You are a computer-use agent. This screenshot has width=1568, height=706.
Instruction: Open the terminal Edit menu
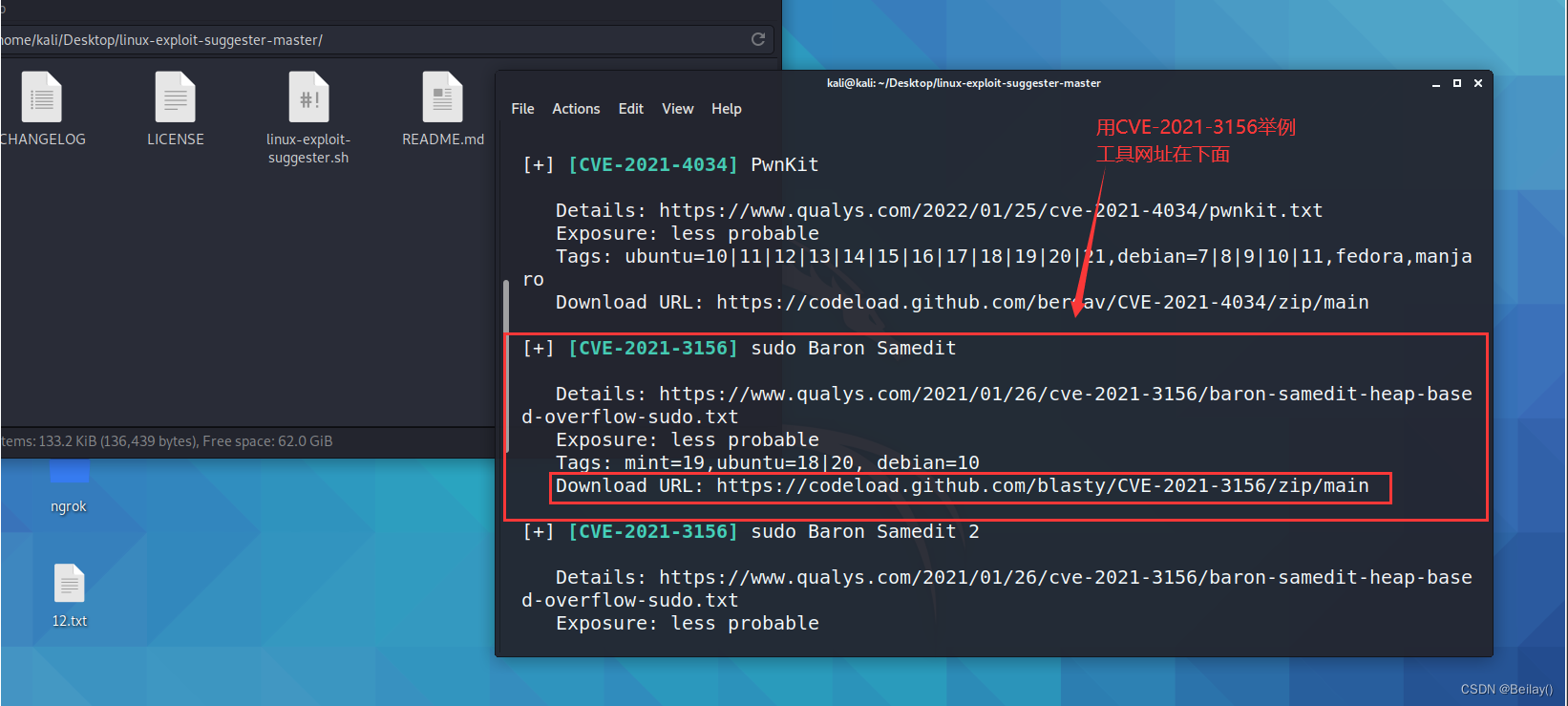pos(630,109)
